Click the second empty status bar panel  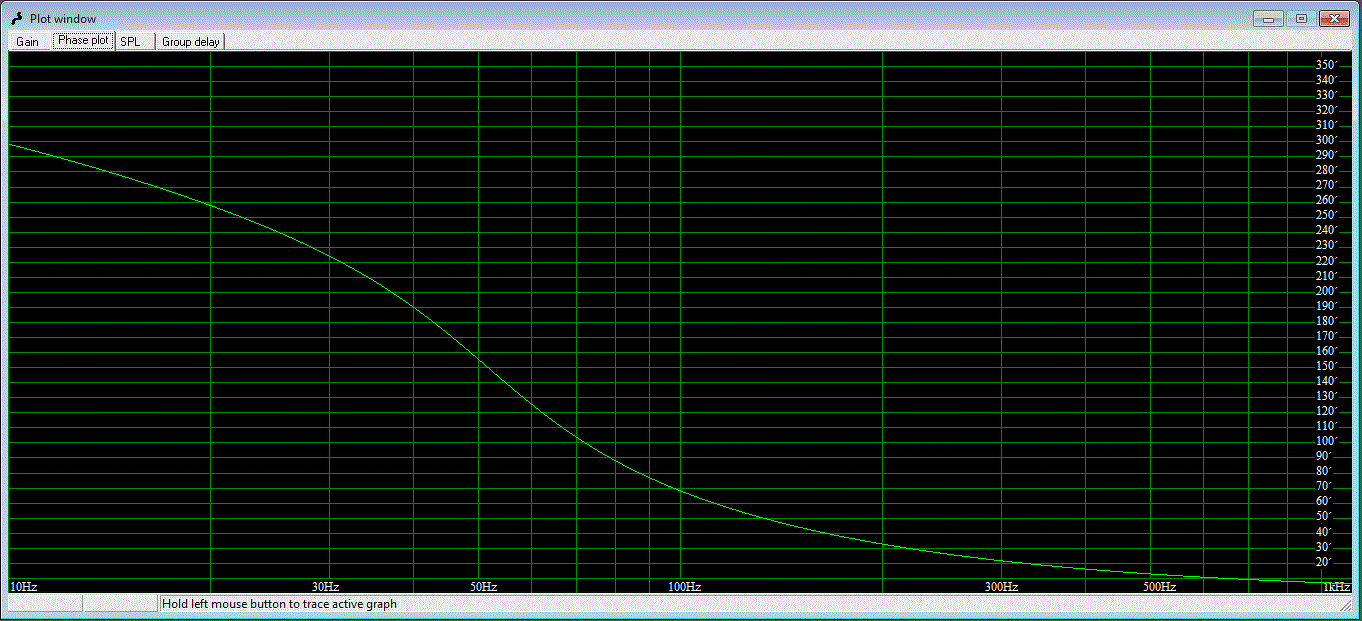[121, 604]
